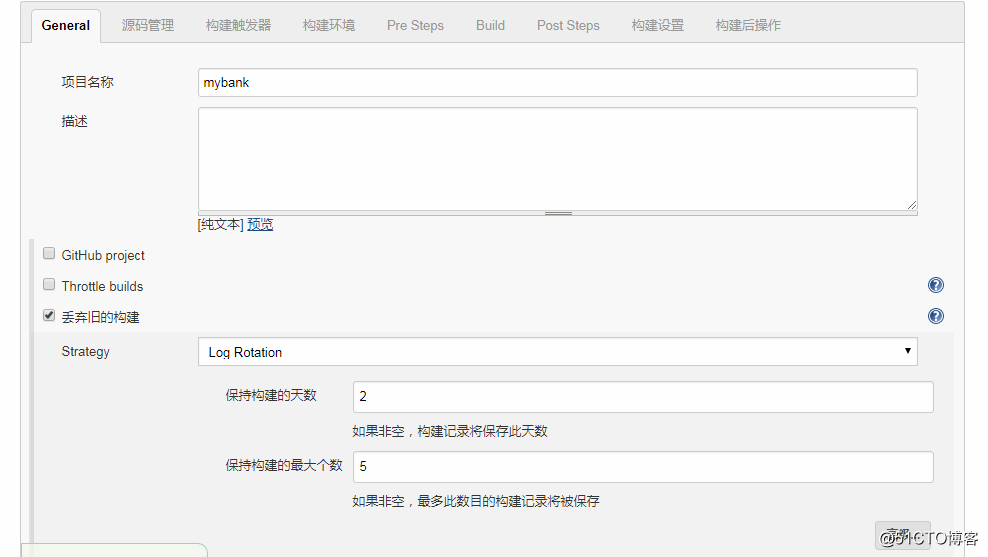This screenshot has width=988, height=557.
Task: Click the 保持构建的最大个数 field
Action: (x=643, y=467)
